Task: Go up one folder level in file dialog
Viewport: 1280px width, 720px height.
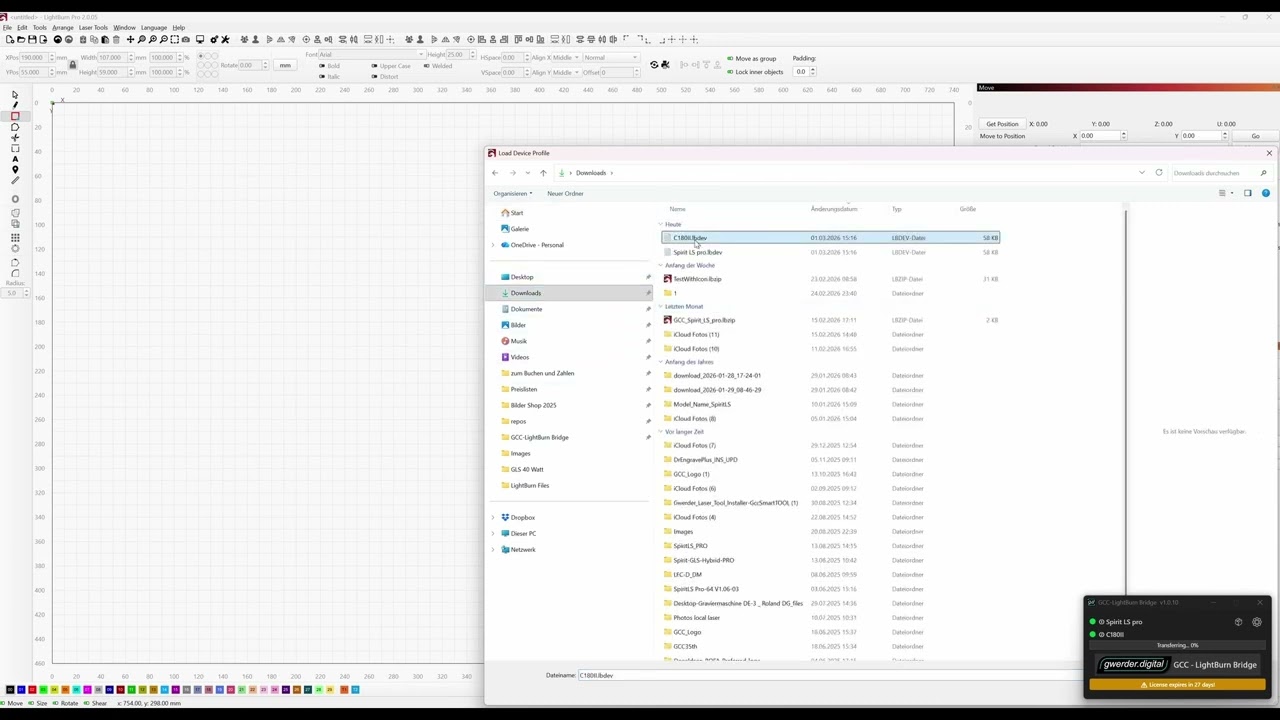Action: tap(543, 173)
